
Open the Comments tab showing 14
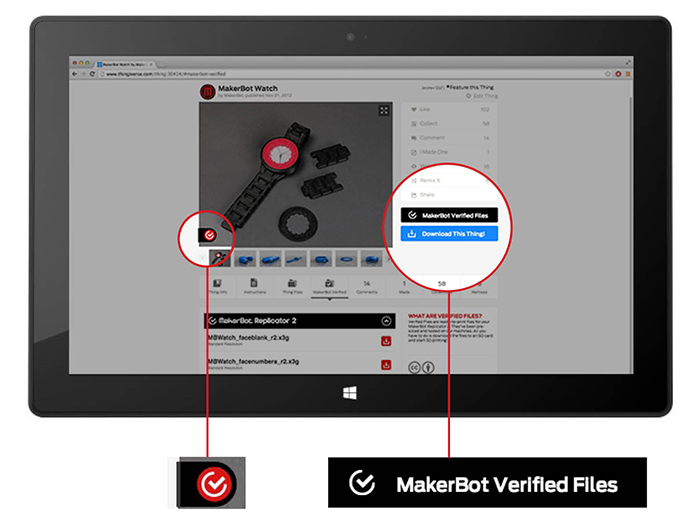click(367, 286)
